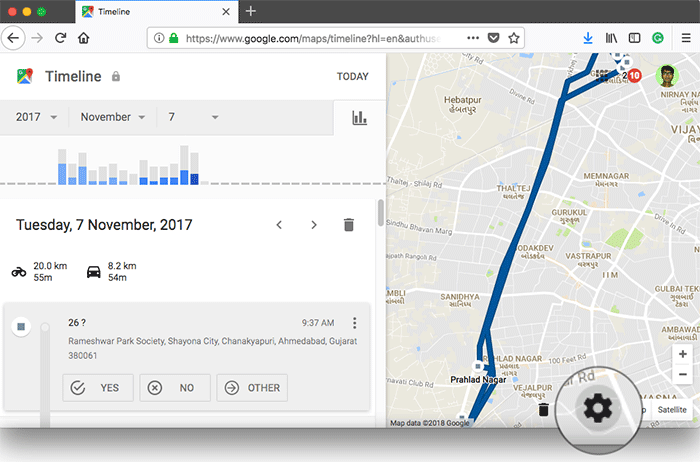Open the settings gear on the map
The width and height of the screenshot is (700, 462).
[x=598, y=408]
